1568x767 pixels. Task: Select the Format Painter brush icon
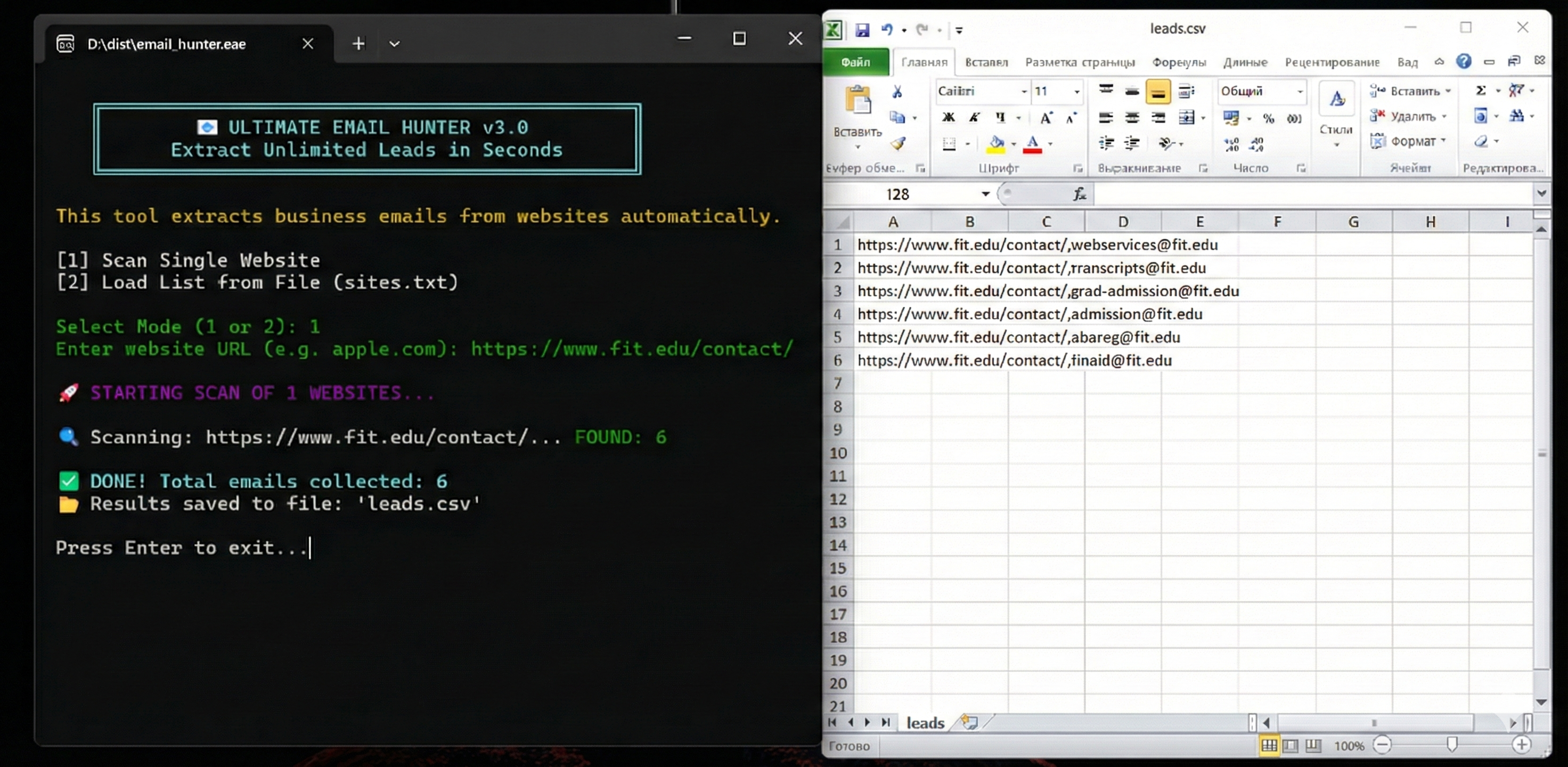coord(898,144)
